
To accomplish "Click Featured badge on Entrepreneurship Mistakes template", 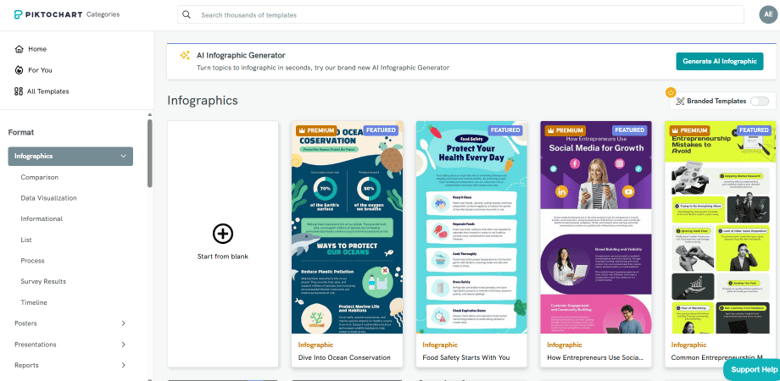I will click(754, 130).
